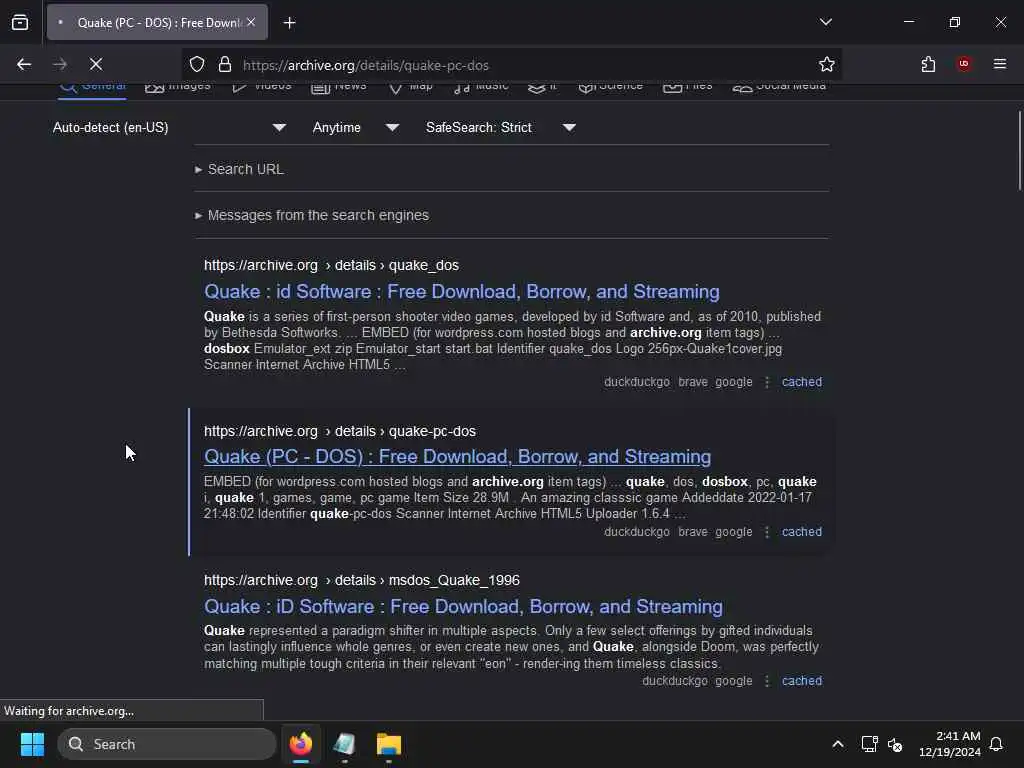The image size is (1024, 768).
Task: Open a new tab with plus icon
Action: click(289, 23)
